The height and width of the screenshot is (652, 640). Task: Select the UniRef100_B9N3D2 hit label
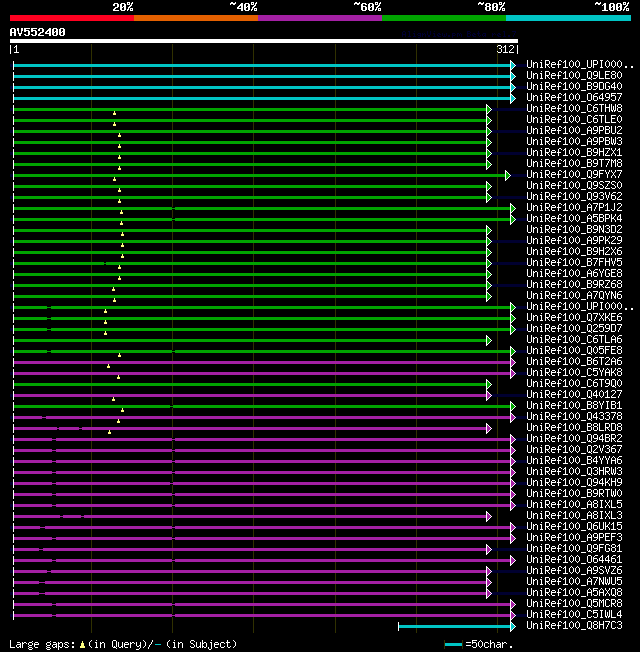pos(574,229)
